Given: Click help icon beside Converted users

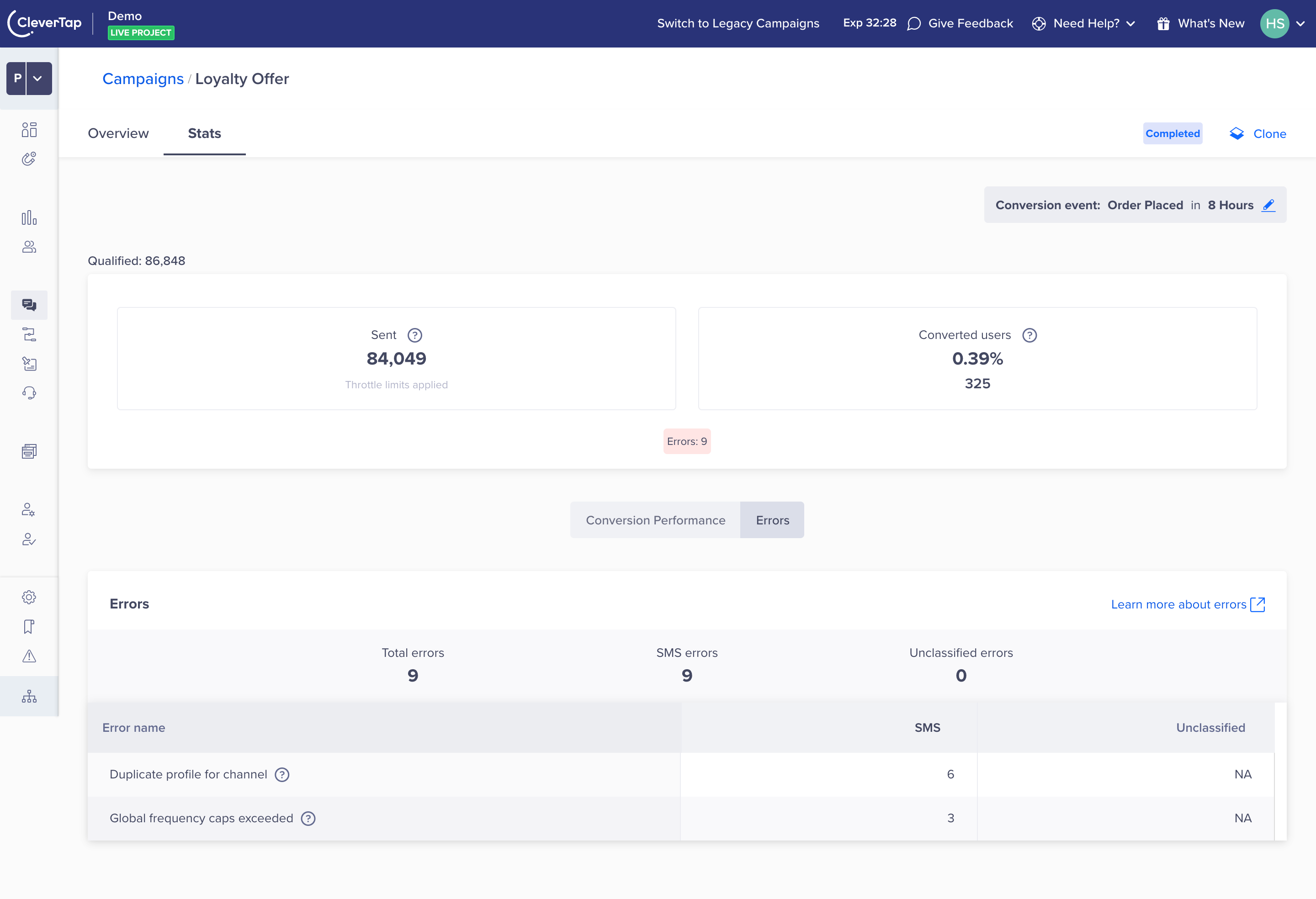Looking at the screenshot, I should [1029, 335].
